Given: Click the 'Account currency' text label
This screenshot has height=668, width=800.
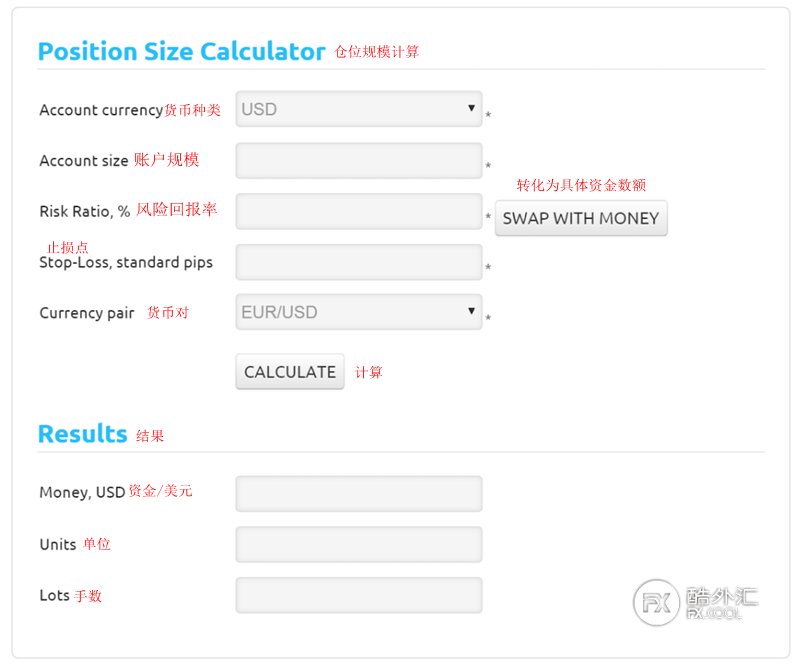Looking at the screenshot, I should 100,110.
